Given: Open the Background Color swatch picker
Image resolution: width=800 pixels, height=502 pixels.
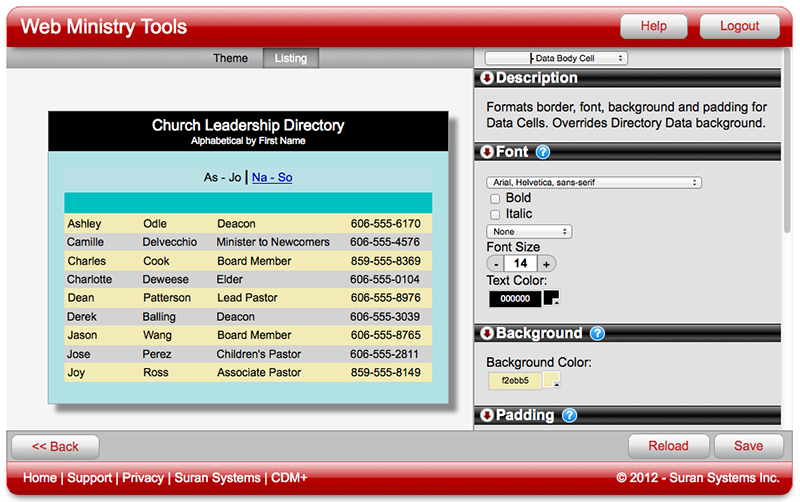Looking at the screenshot, I should (x=551, y=381).
